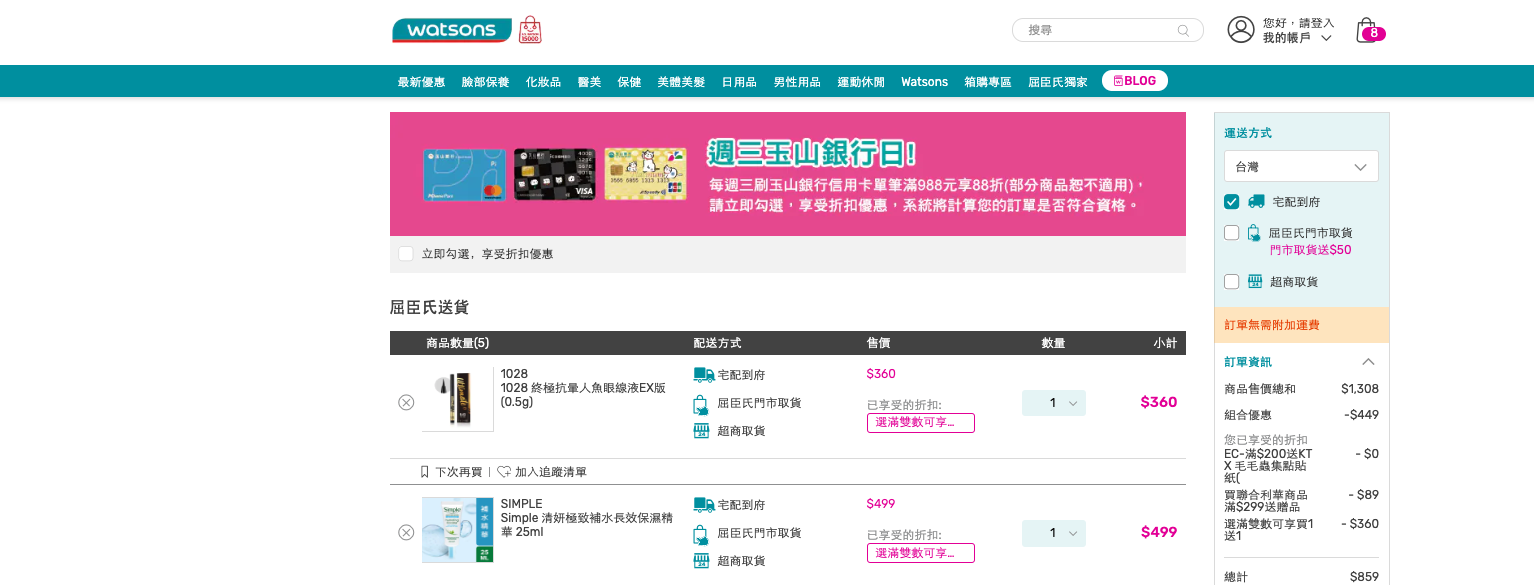Check the 屈臣氏門市取貨 checkbox
Screen dimensions: 1534x585
pos(1232,233)
